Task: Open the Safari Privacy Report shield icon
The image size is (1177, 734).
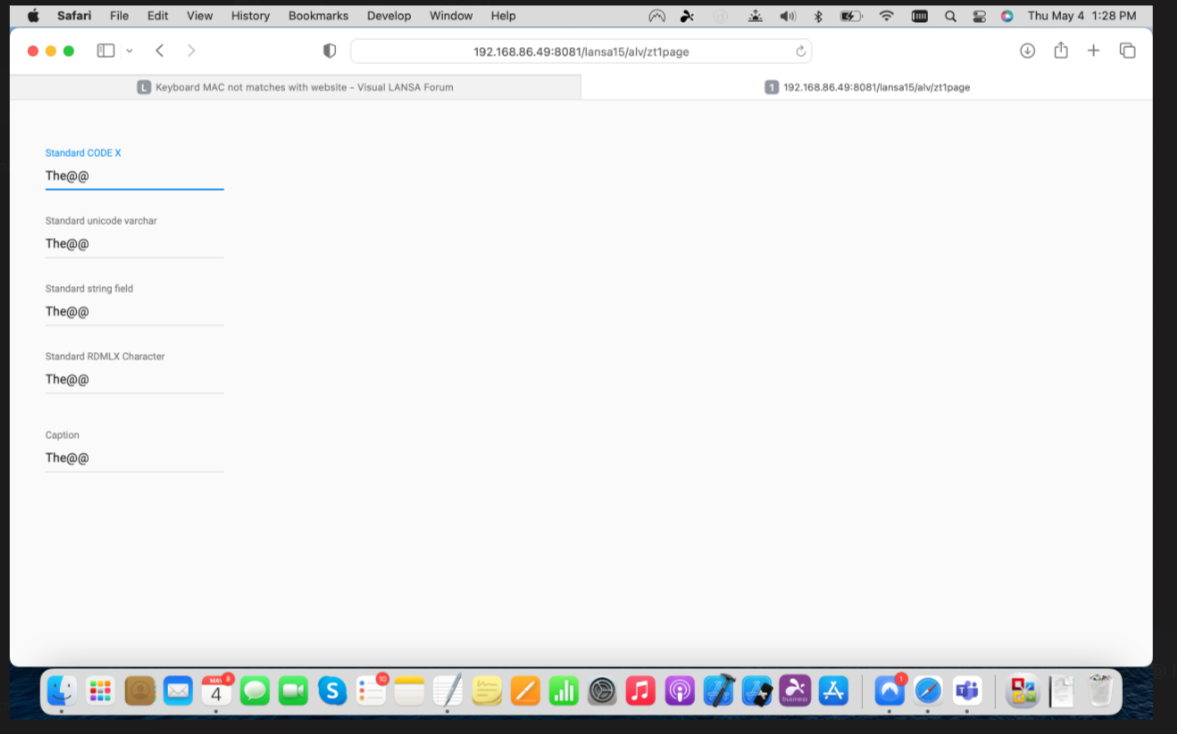Action: [x=330, y=50]
